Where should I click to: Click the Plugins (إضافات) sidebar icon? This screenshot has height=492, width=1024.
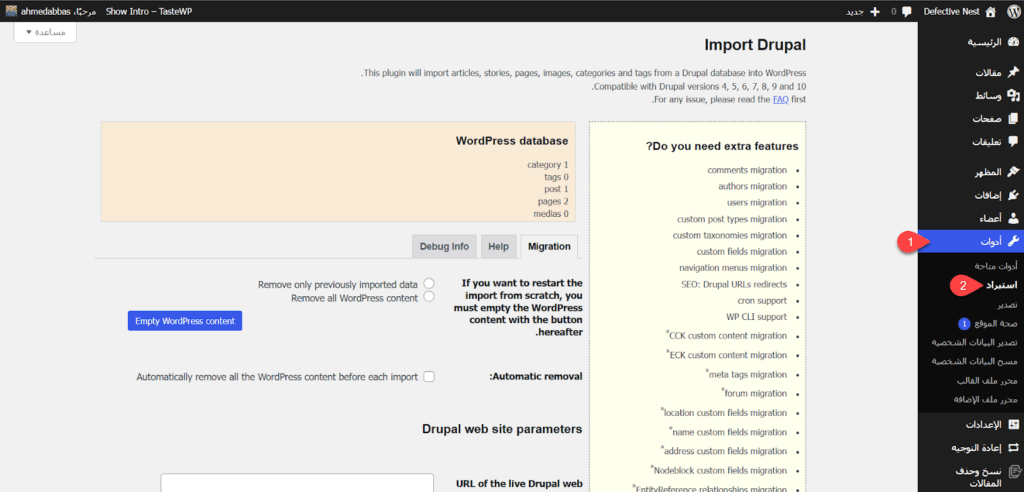tap(1012, 195)
